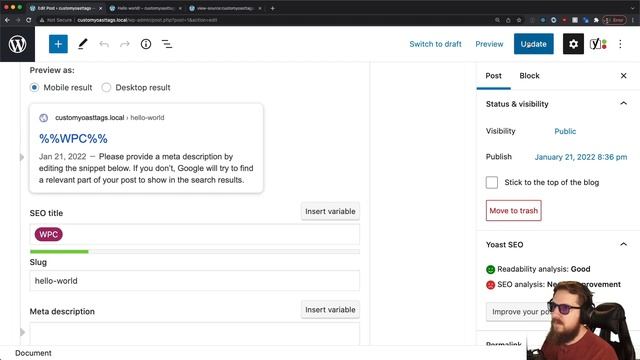
Task: Click the WPC variable tag in SEO title
Action: tap(49, 235)
